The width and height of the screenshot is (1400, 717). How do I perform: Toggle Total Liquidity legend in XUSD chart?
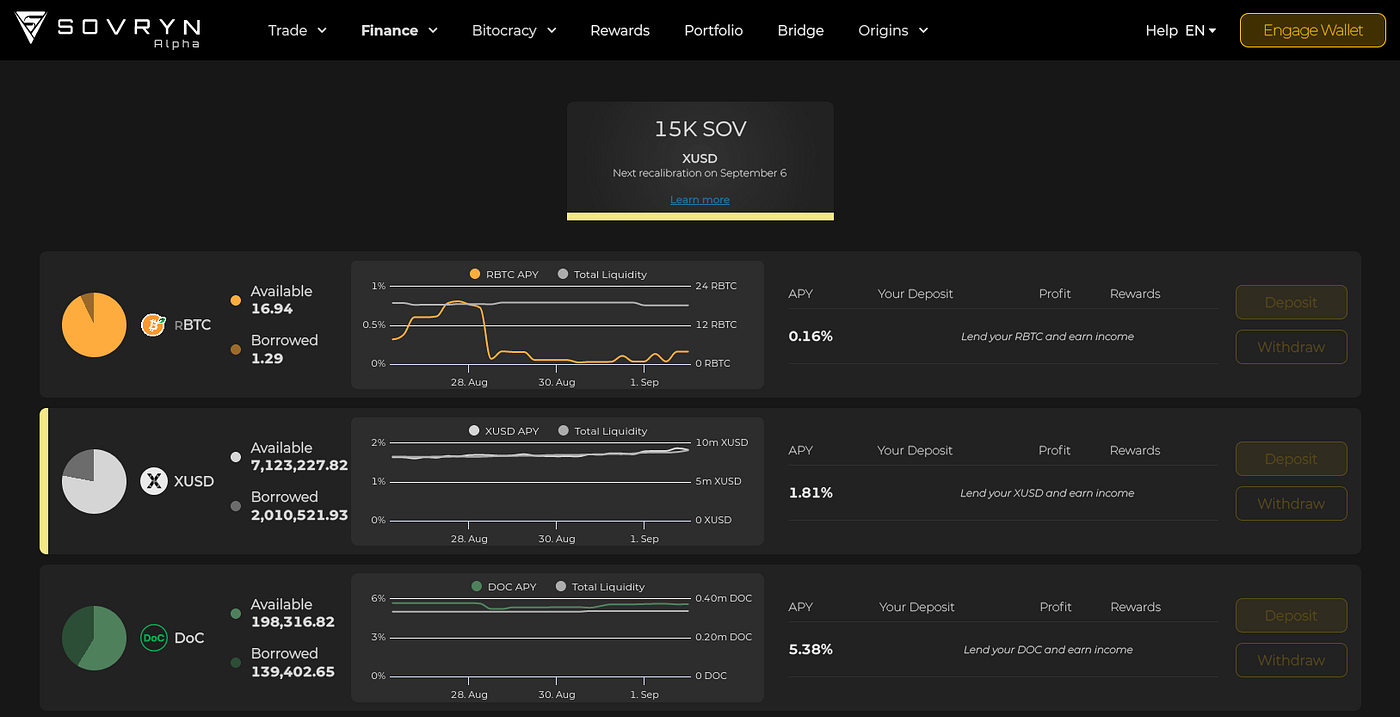pos(602,431)
